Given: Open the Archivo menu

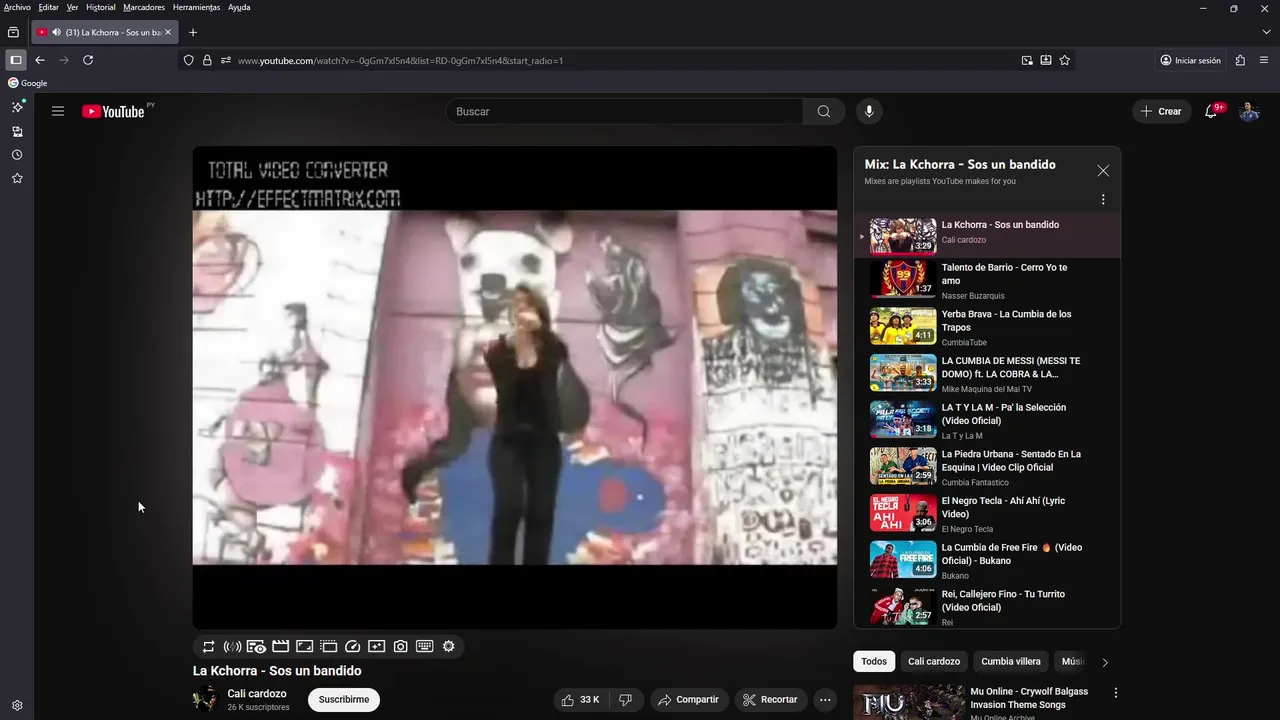Looking at the screenshot, I should [x=17, y=7].
